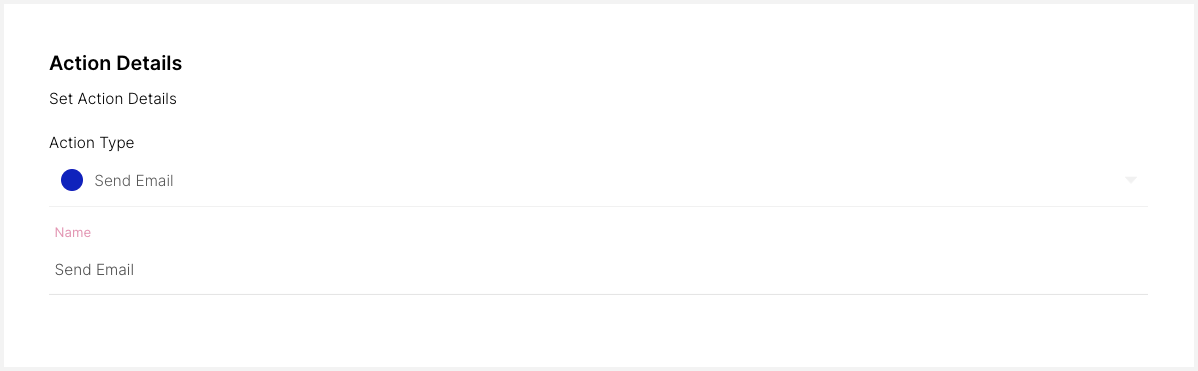The width and height of the screenshot is (1198, 371).
Task: Select the Send Email text in Action Type
Action: pos(134,181)
